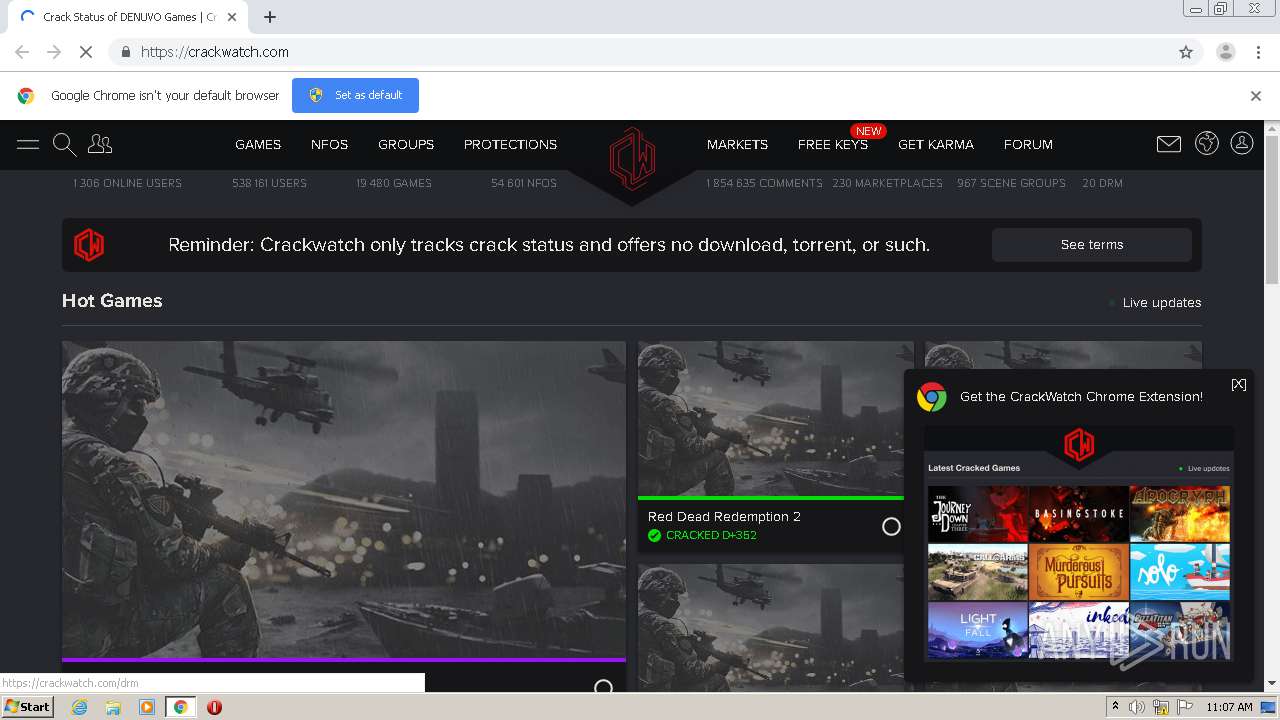Bookmark page with star icon
This screenshot has width=1280, height=720.
(1186, 52)
